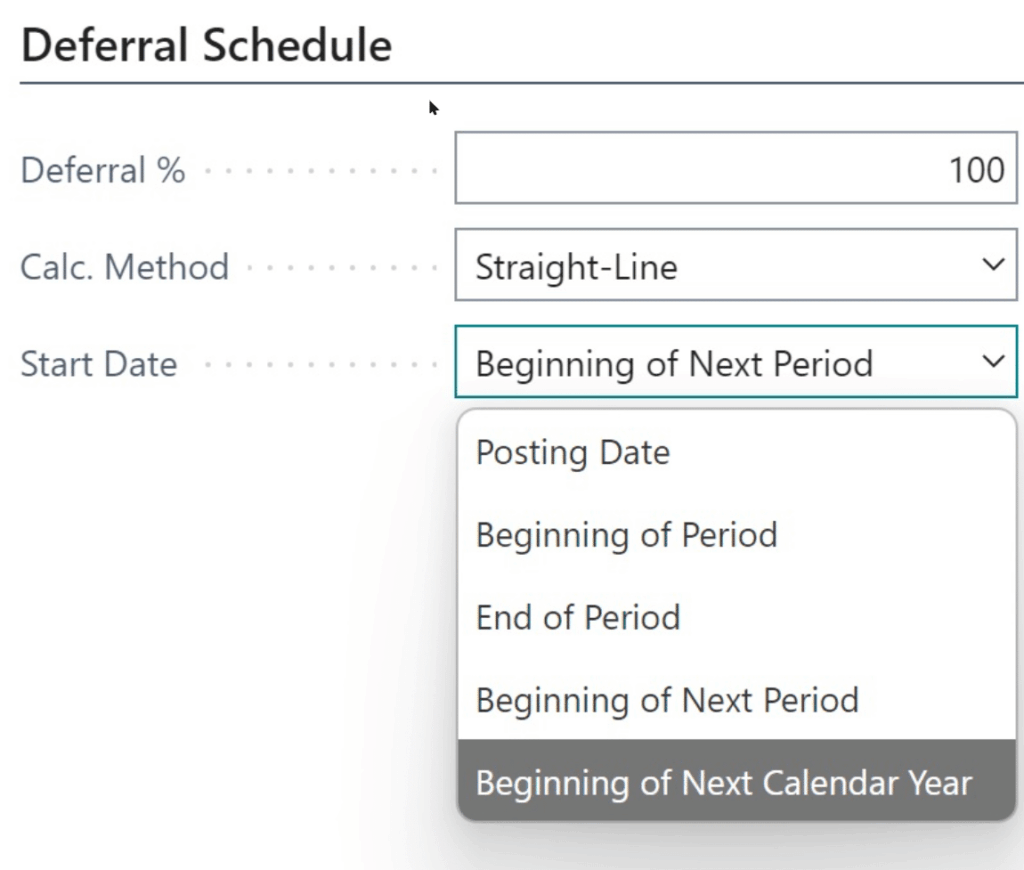Click dotted leader next to Calc. Method
This screenshot has width=1024, height=870.
click(340, 268)
